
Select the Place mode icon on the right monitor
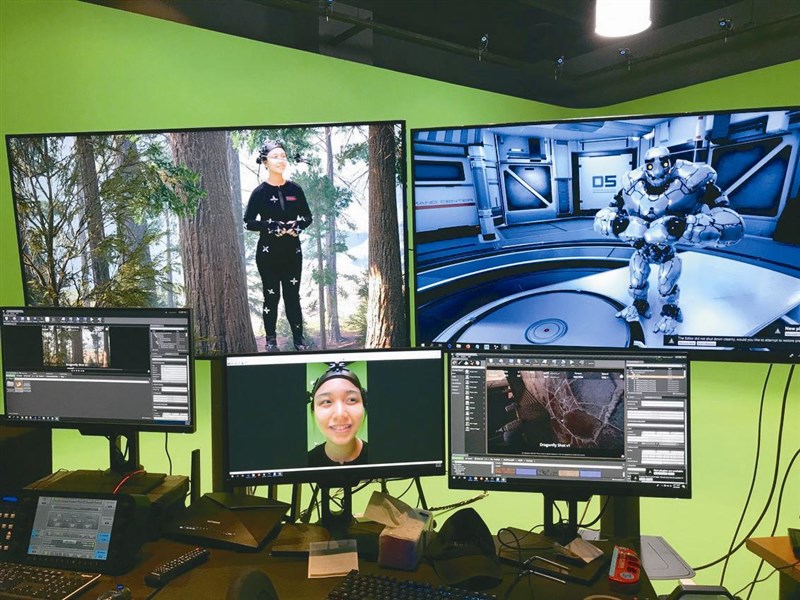pos(455,361)
